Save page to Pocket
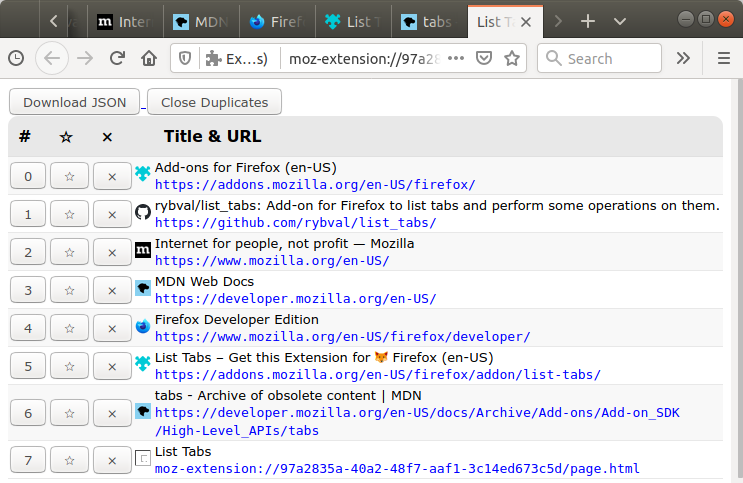 pyautogui.click(x=484, y=58)
